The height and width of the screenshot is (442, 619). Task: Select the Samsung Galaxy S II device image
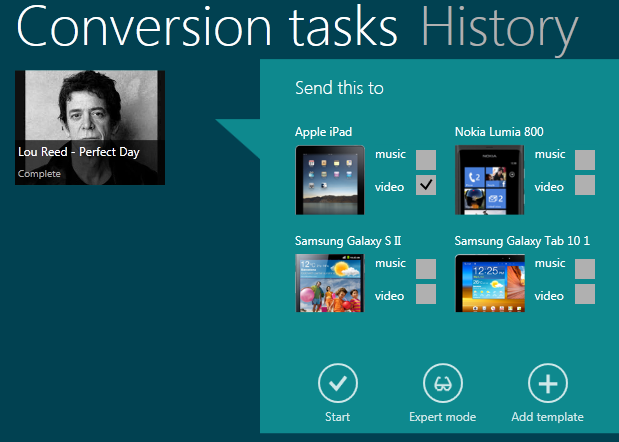(x=330, y=283)
